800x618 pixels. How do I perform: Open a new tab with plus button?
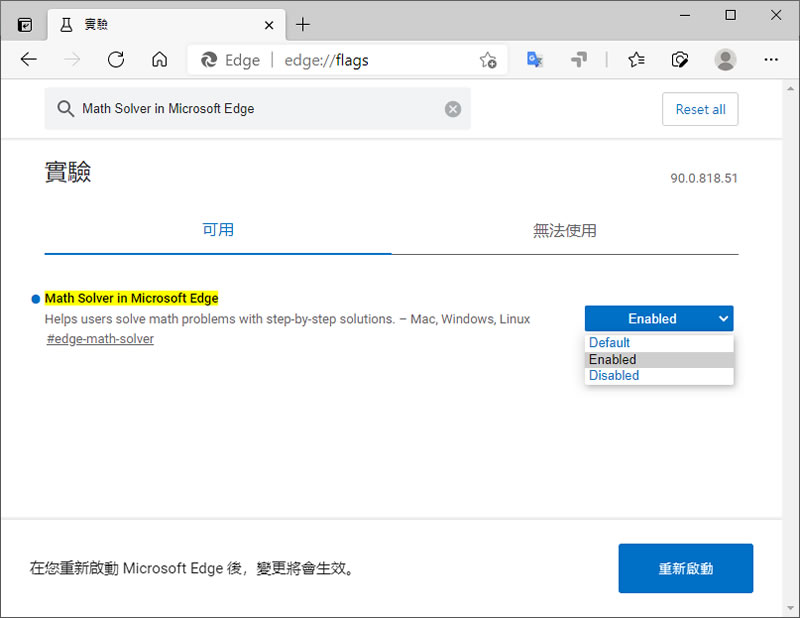[x=303, y=24]
